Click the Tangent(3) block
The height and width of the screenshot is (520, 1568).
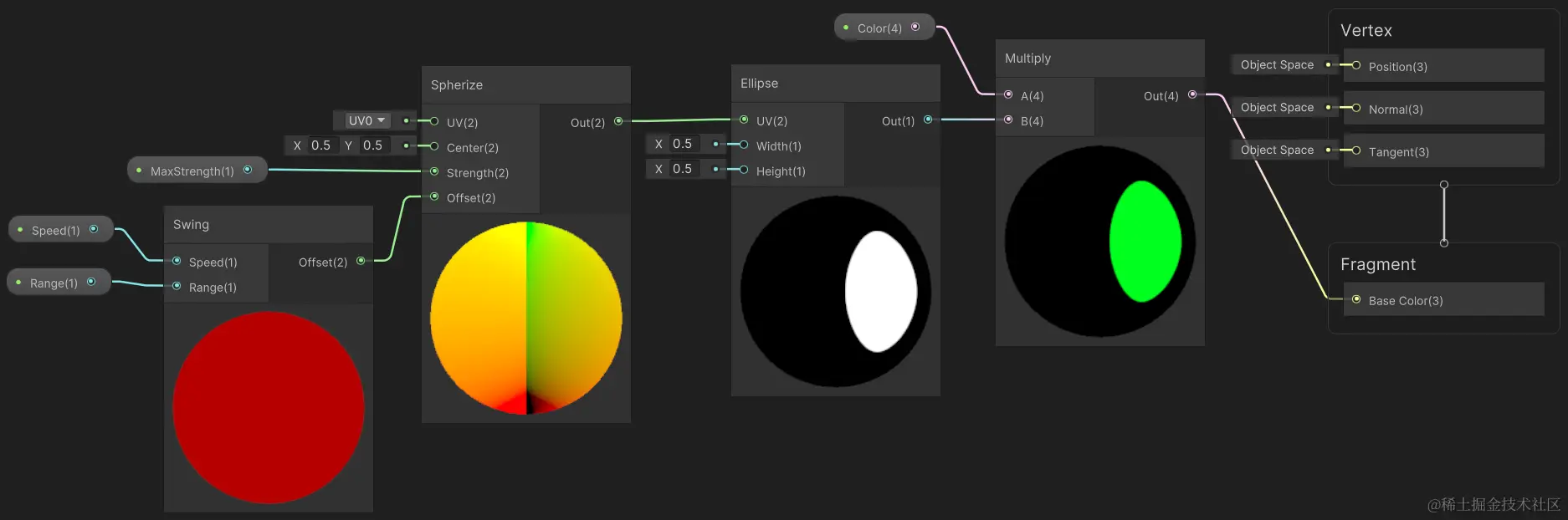point(1443,150)
